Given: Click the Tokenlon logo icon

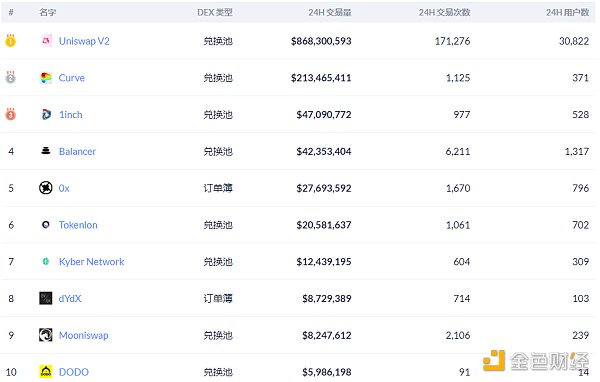Looking at the screenshot, I should pos(46,225).
